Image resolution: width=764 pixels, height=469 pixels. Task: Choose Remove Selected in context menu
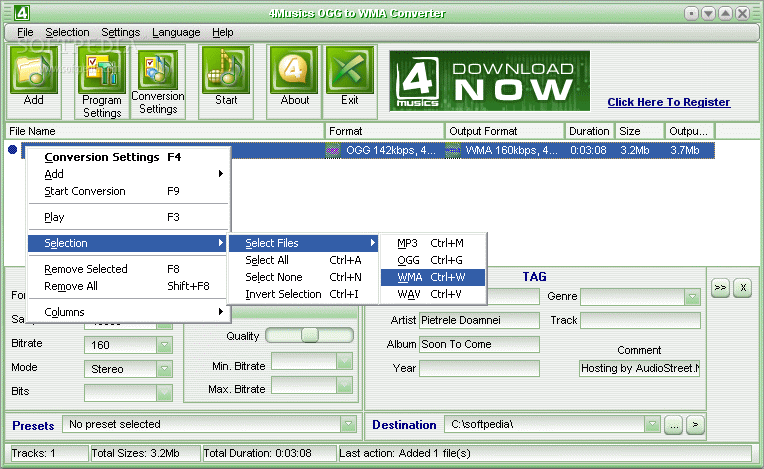click(x=128, y=269)
